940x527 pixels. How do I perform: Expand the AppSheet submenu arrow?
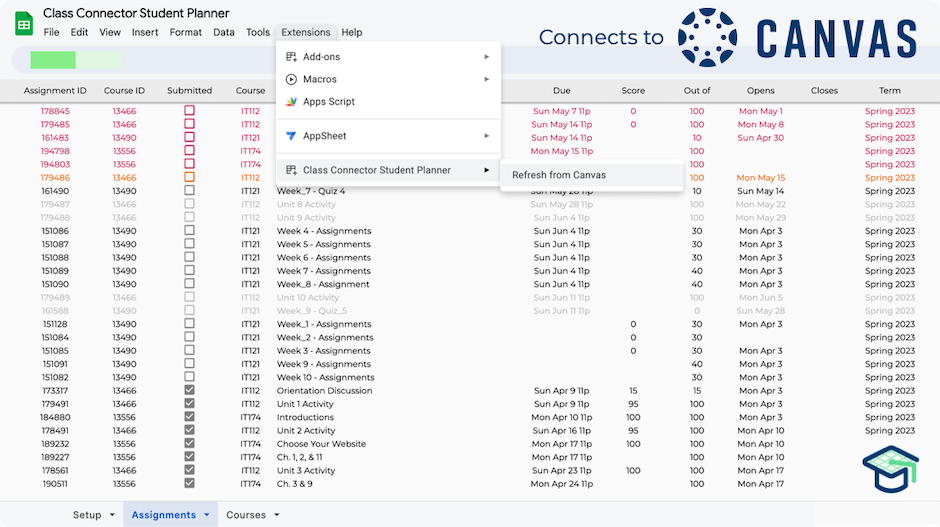pyautogui.click(x=487, y=136)
